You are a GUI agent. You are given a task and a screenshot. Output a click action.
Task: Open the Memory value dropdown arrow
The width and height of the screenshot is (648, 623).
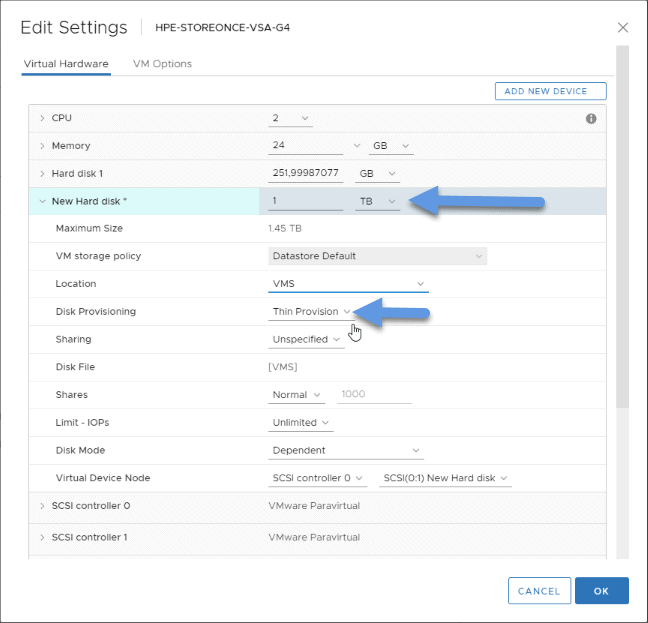pos(357,146)
